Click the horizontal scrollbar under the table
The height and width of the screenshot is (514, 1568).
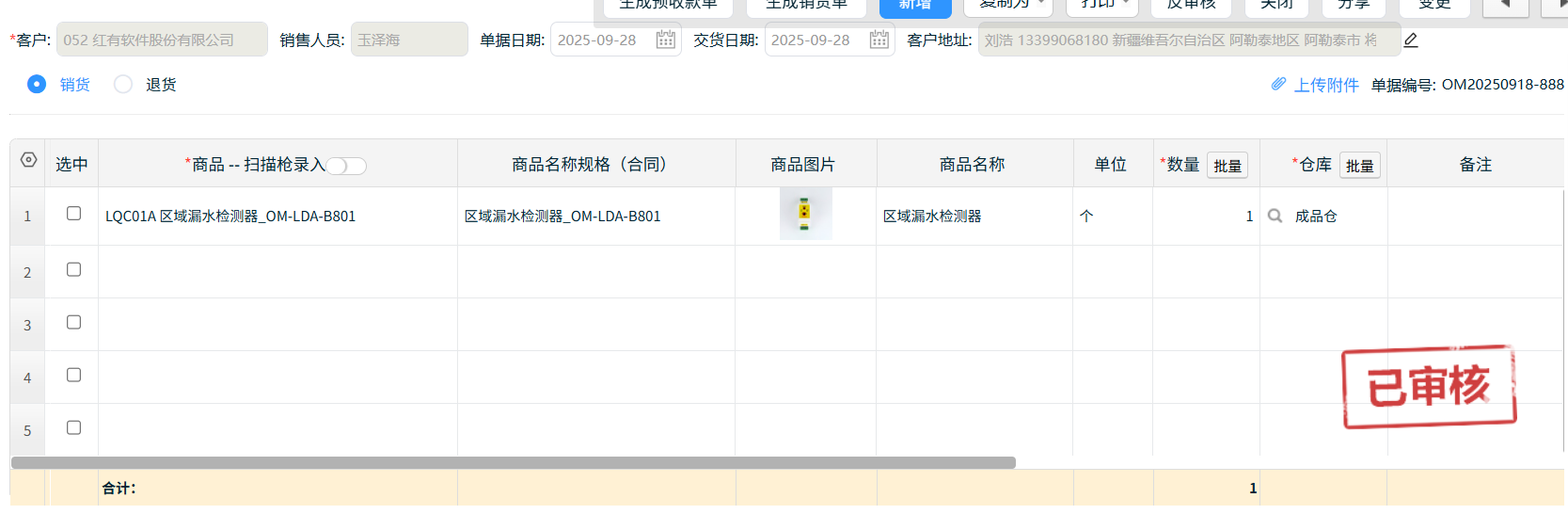pos(513,462)
